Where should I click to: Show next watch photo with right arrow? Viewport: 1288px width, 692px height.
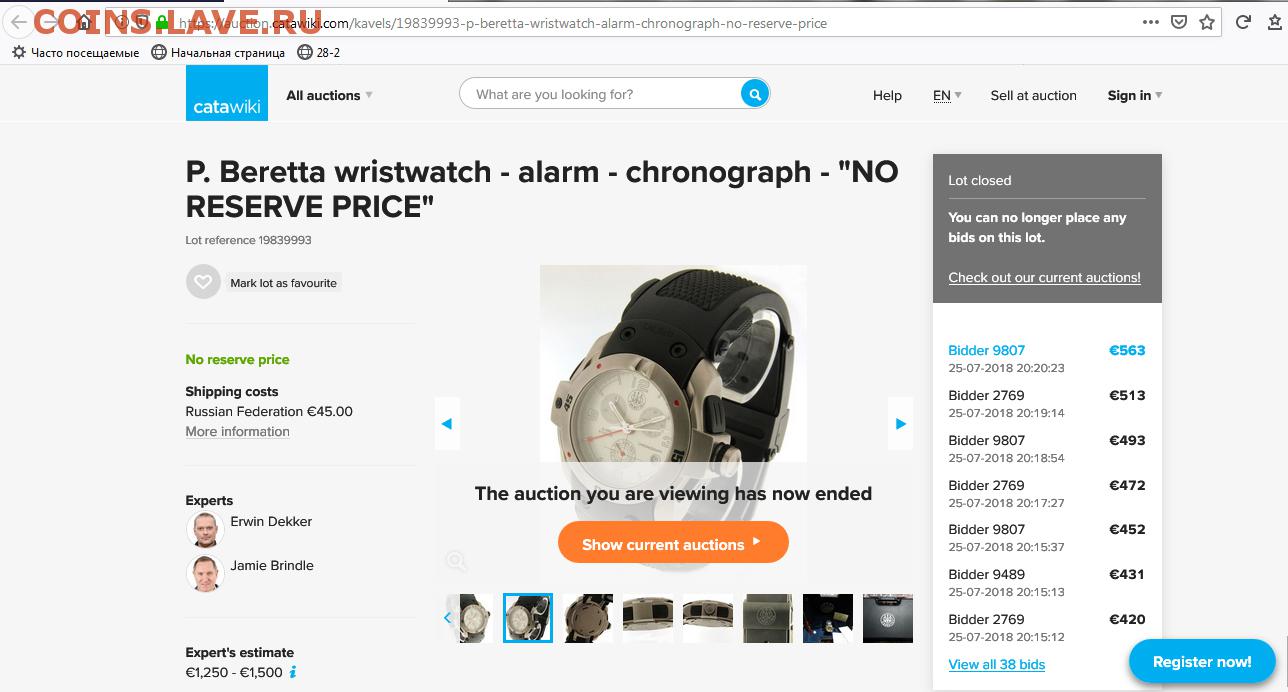[x=901, y=424]
